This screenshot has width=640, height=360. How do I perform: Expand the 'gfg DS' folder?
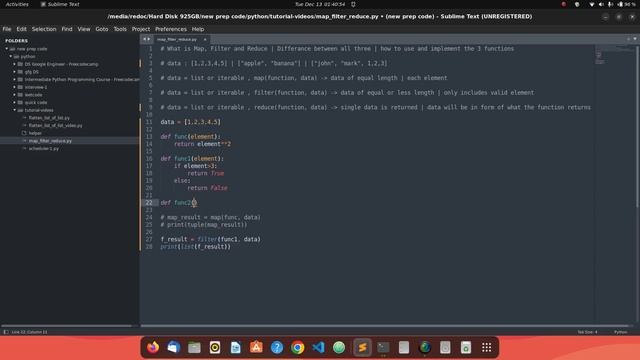15,72
